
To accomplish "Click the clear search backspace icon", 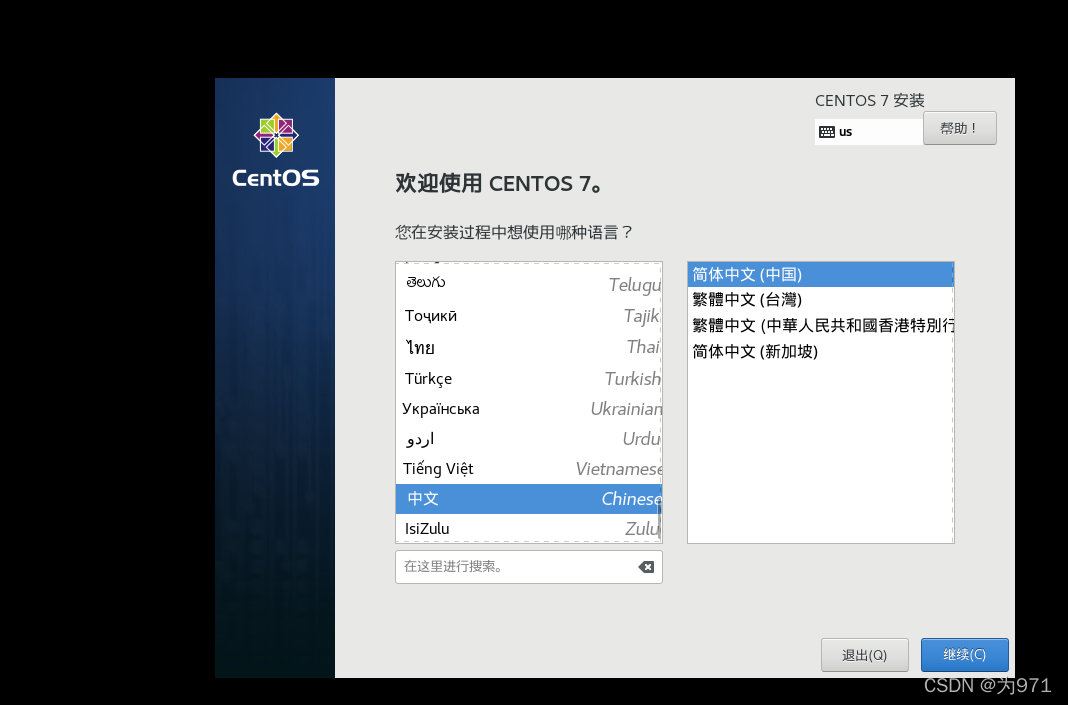I will click(646, 567).
